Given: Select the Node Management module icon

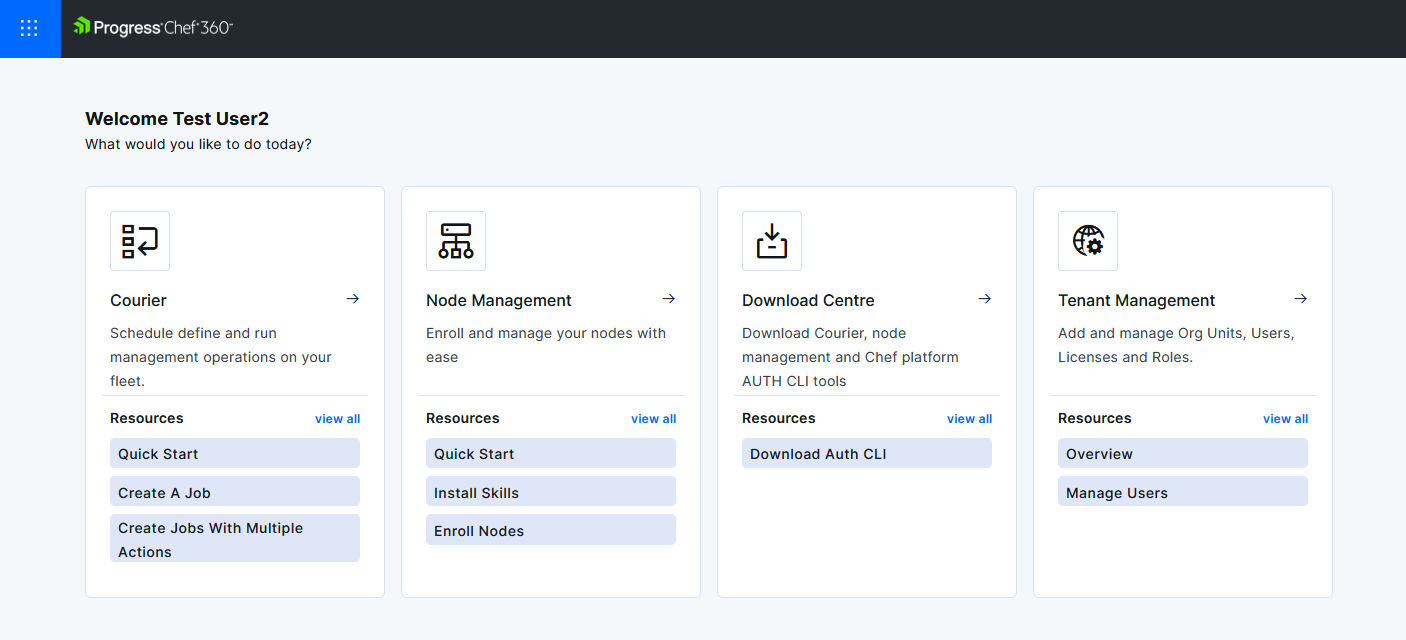Looking at the screenshot, I should 455,240.
